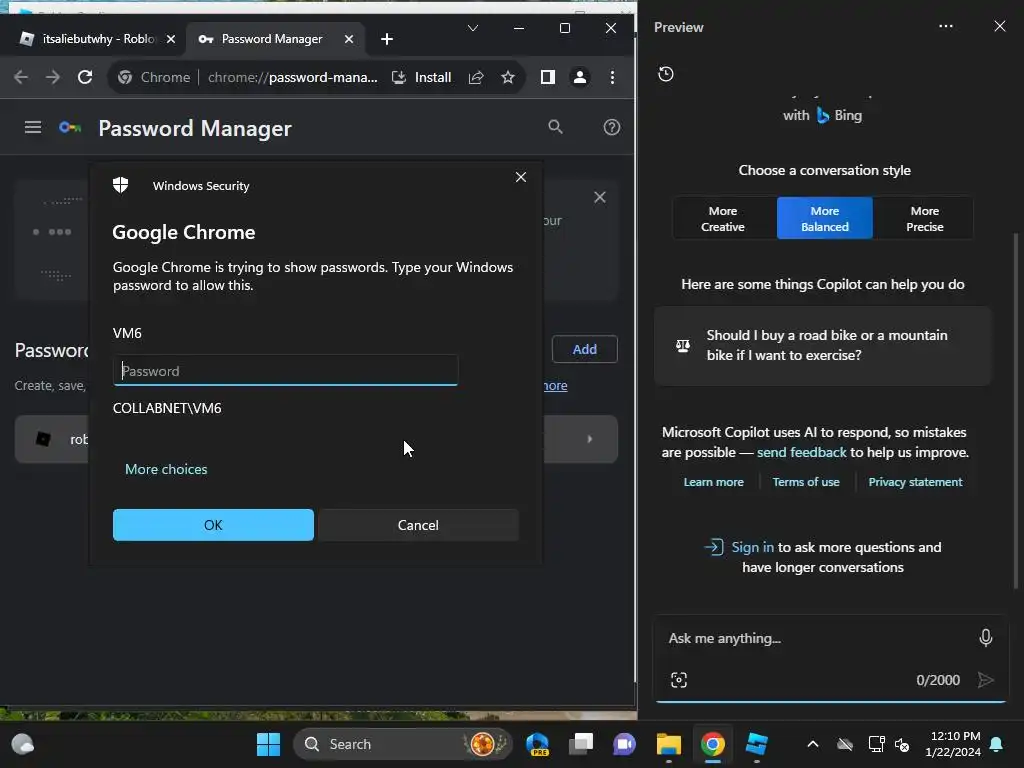
Task: Open the weather widget on taskbar
Action: click(x=22, y=744)
